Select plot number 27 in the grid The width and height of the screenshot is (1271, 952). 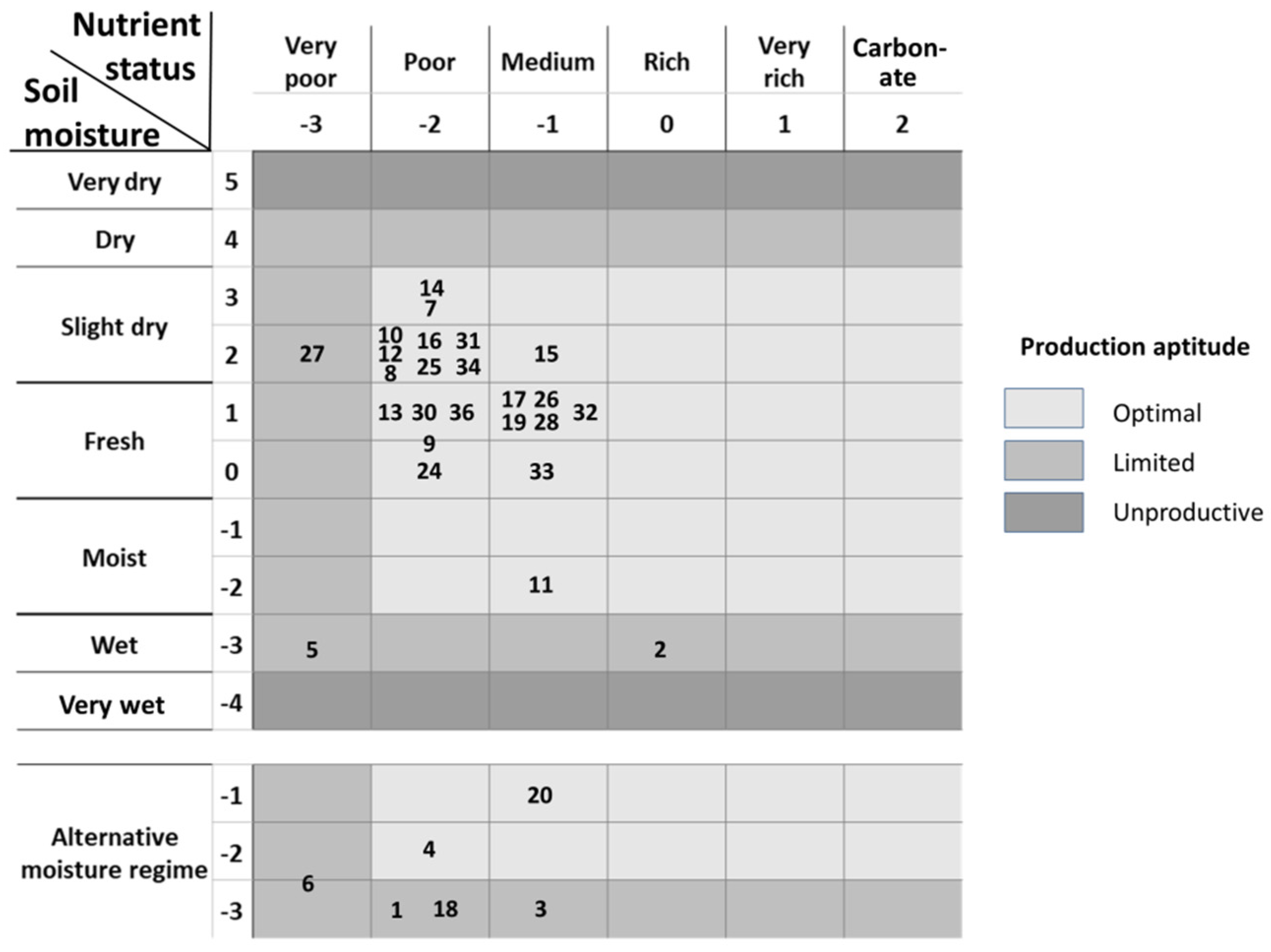click(x=311, y=354)
